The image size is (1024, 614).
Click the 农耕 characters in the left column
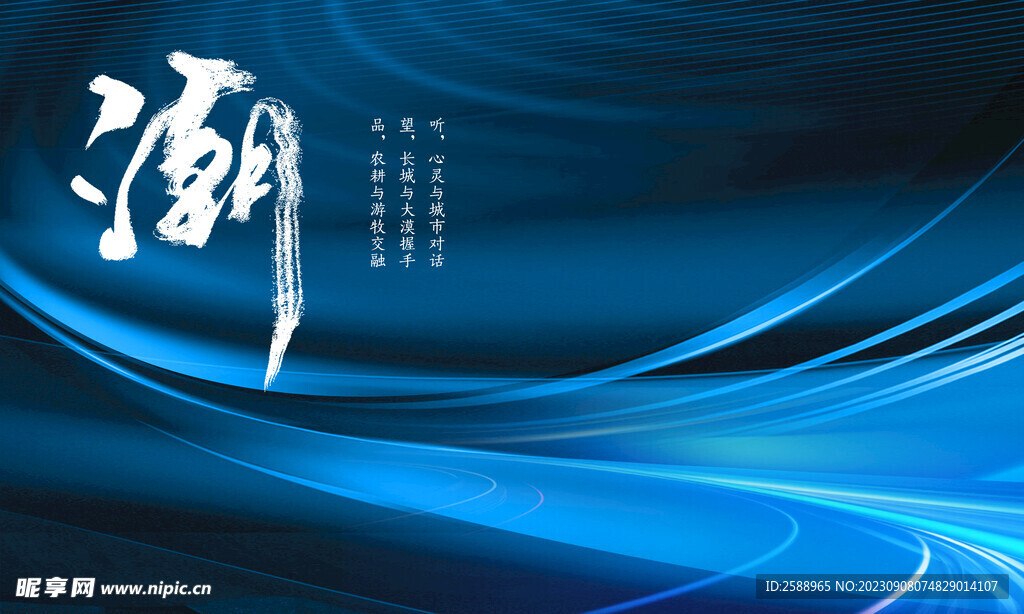pos(378,168)
